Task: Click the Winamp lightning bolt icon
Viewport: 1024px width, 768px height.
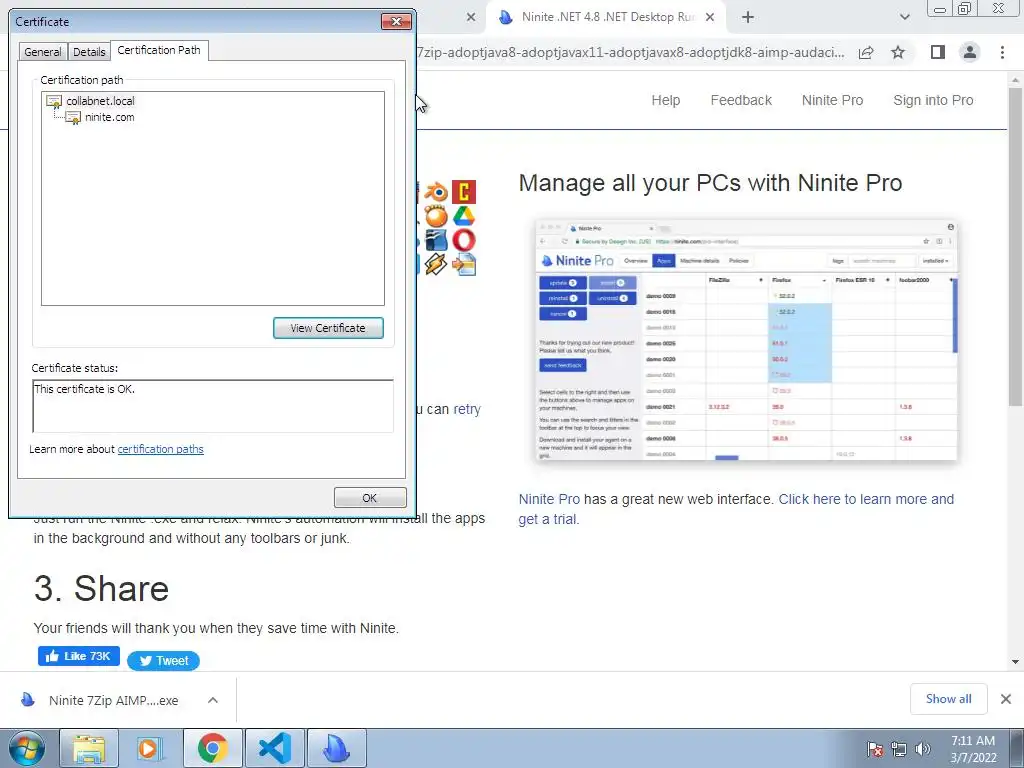Action: pyautogui.click(x=436, y=264)
